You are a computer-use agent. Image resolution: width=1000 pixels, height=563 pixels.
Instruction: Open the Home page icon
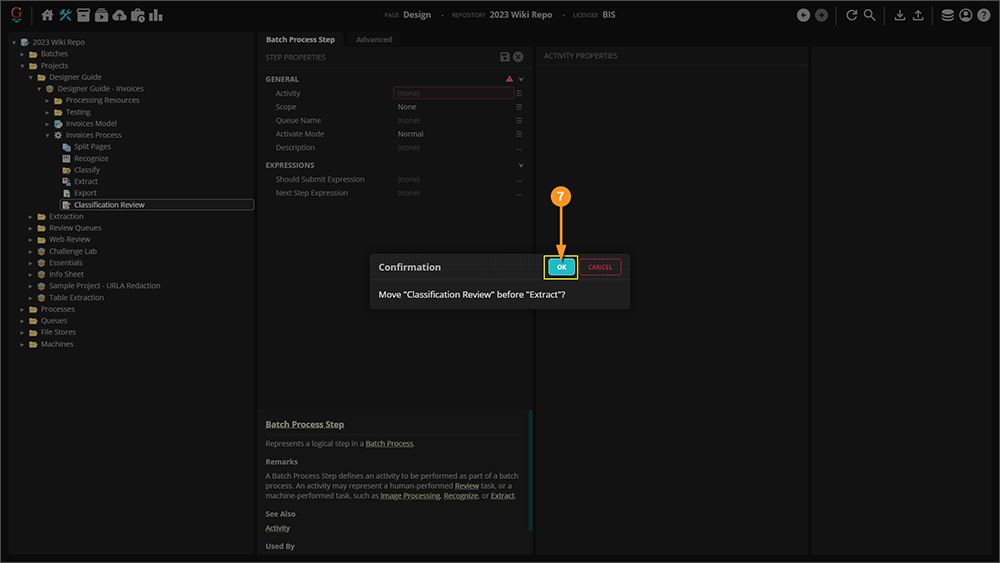pos(47,15)
